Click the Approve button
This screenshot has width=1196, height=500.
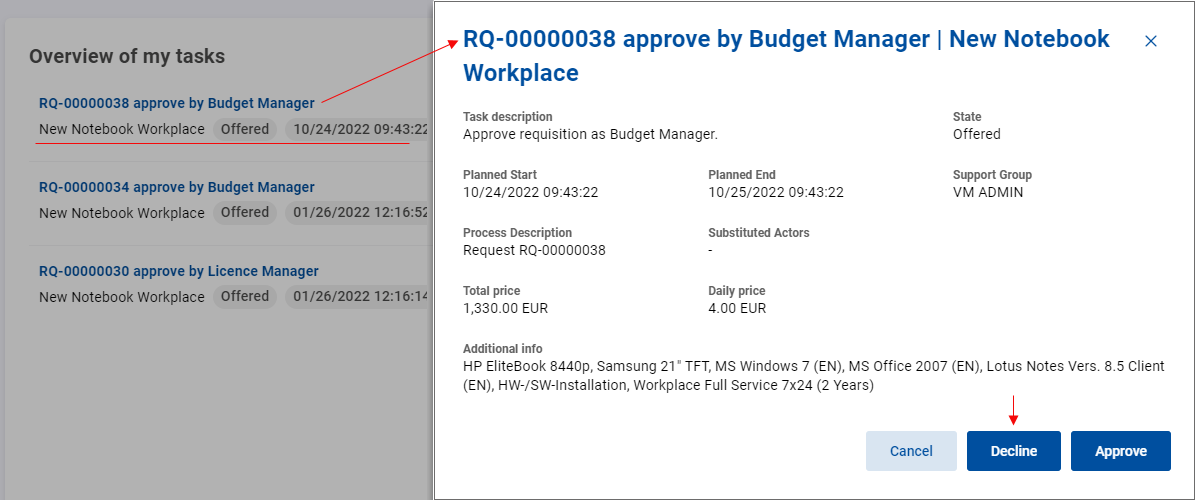(1120, 451)
